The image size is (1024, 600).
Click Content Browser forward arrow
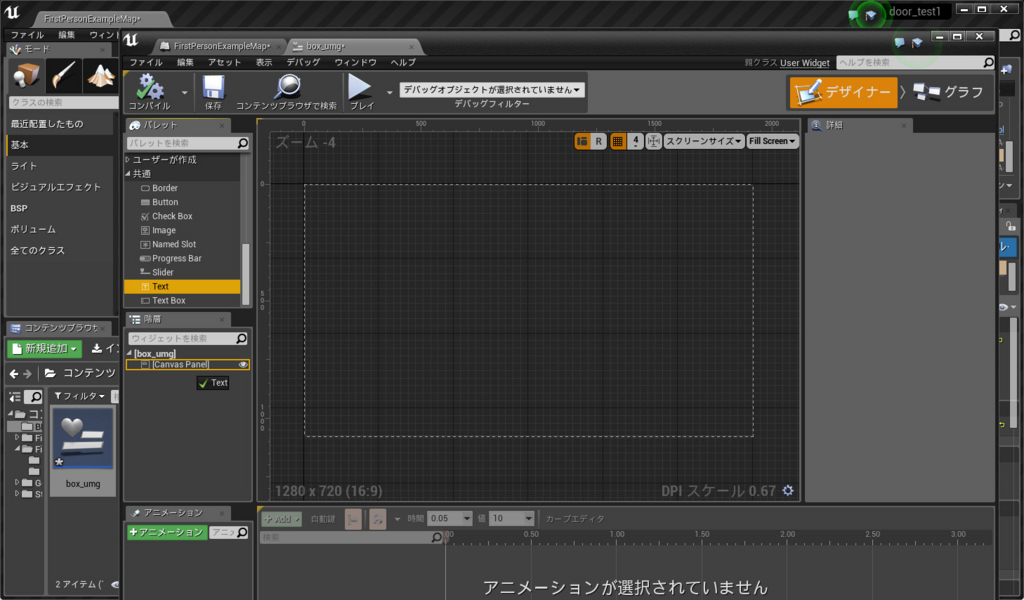[x=27, y=373]
